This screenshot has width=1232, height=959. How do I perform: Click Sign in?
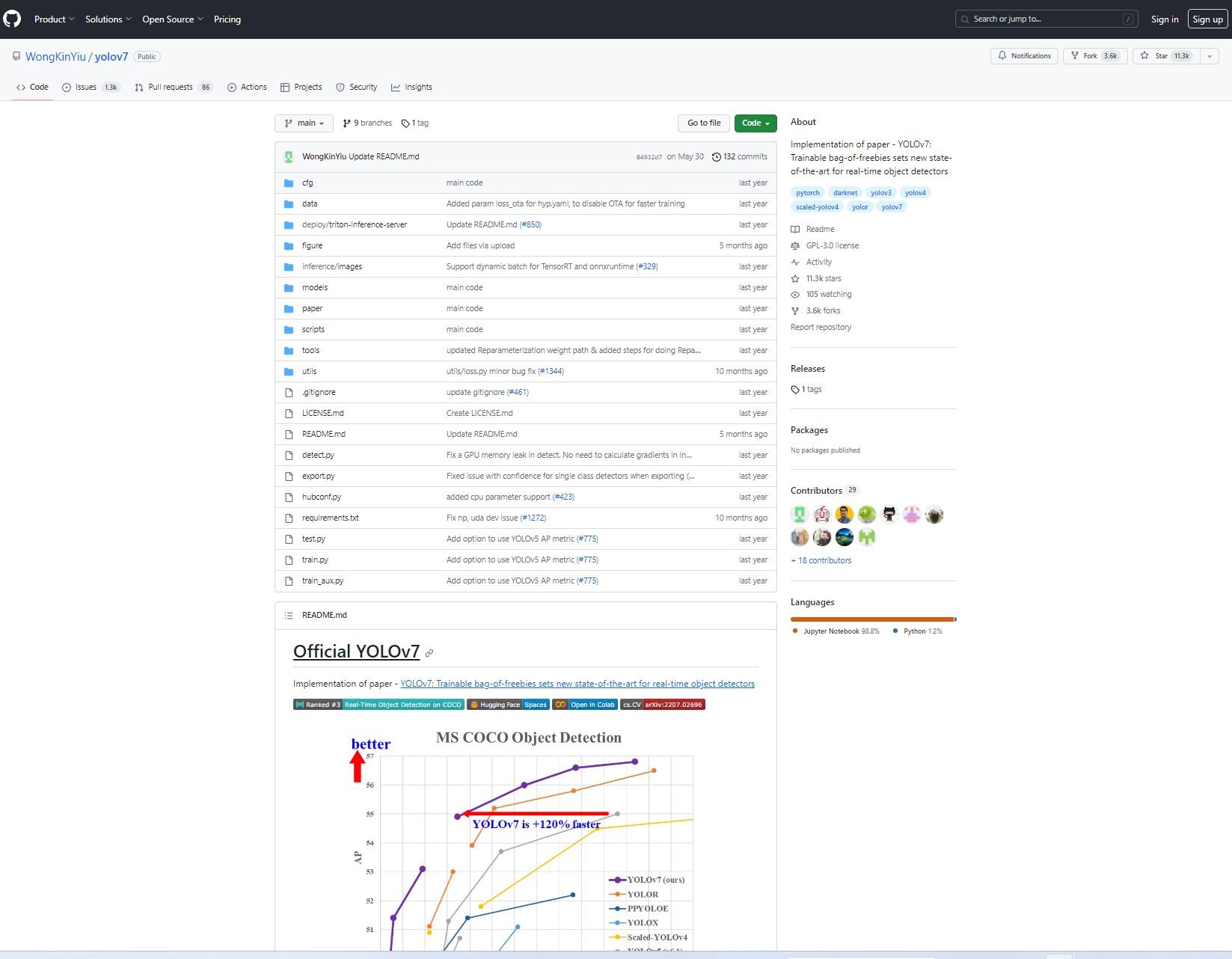pos(1164,19)
